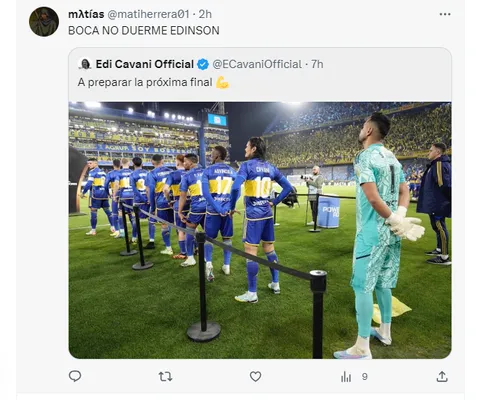The height and width of the screenshot is (400, 479).
Task: Open the view count analytics icon
Action: (346, 377)
